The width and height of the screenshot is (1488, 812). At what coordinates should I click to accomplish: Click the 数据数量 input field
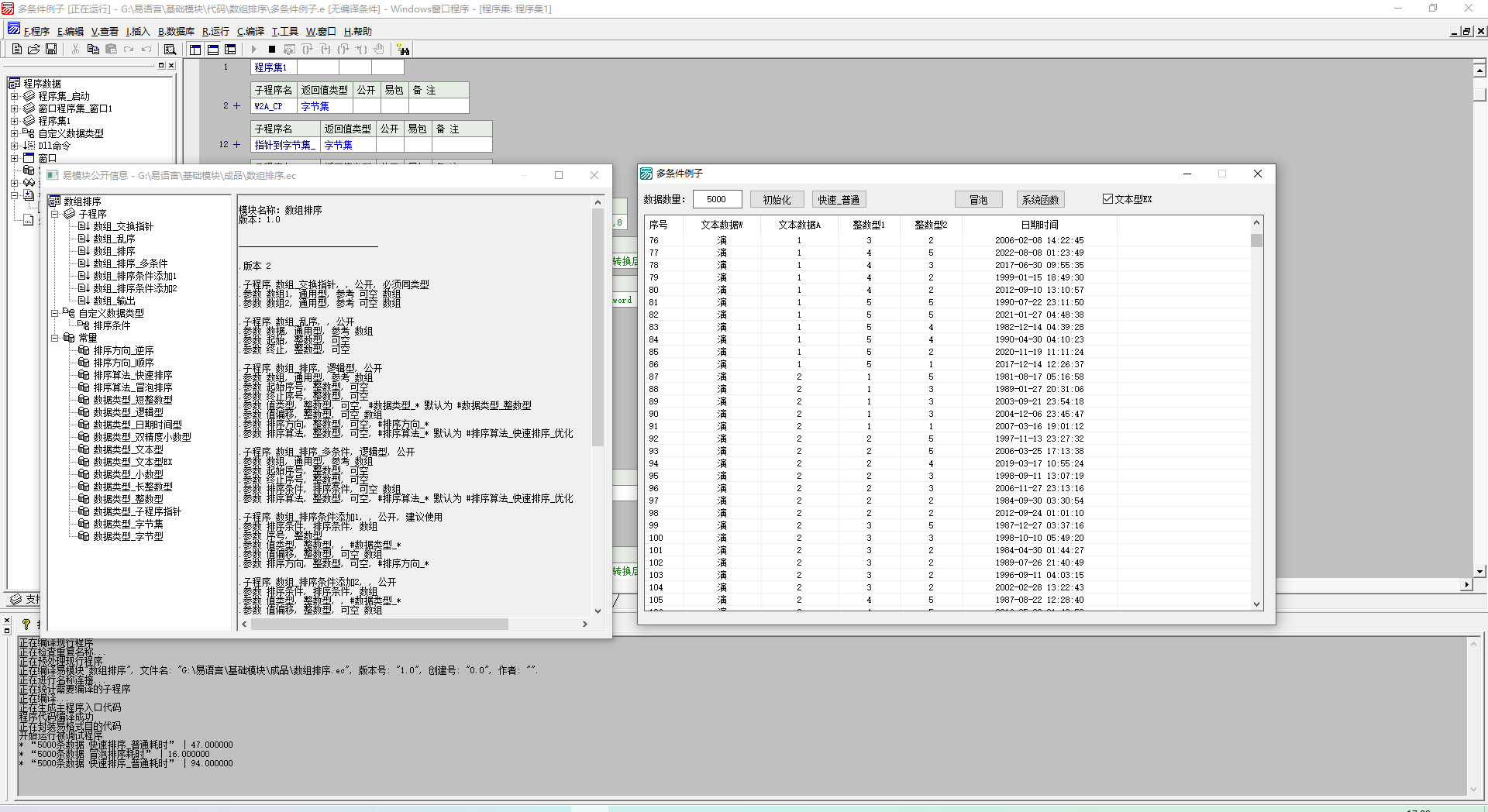click(x=717, y=199)
